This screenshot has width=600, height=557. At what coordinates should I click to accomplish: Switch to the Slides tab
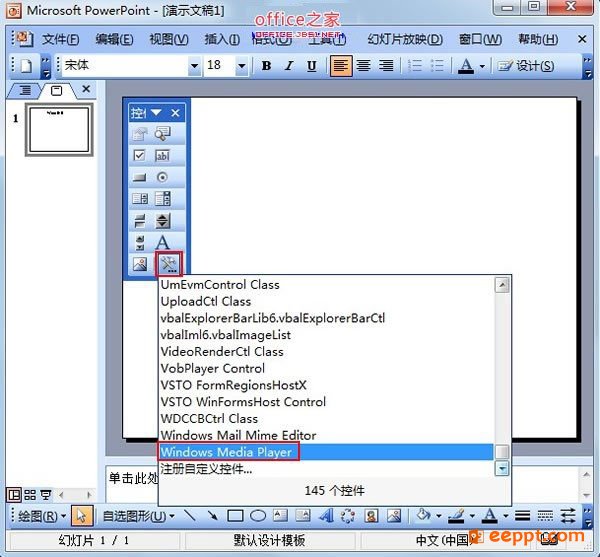pos(57,91)
